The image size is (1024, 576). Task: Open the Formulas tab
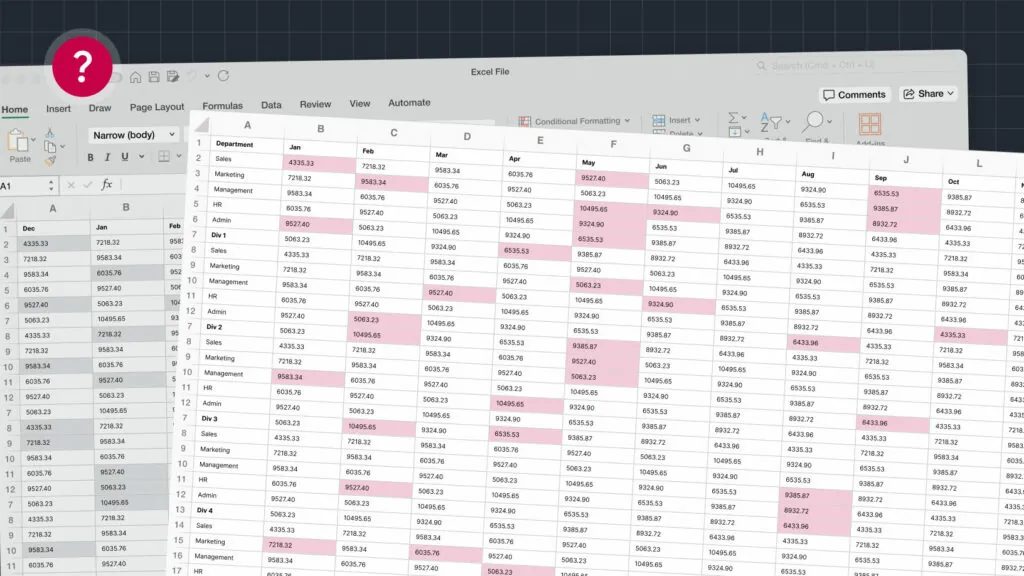222,106
